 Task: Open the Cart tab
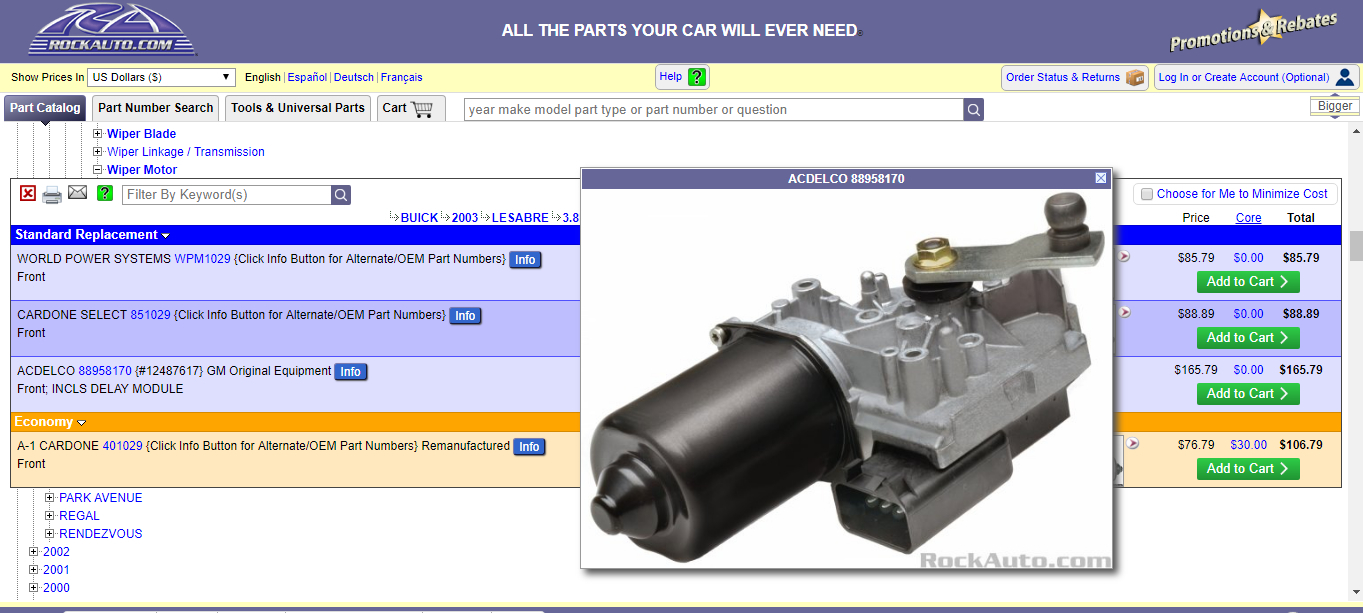[x=411, y=108]
